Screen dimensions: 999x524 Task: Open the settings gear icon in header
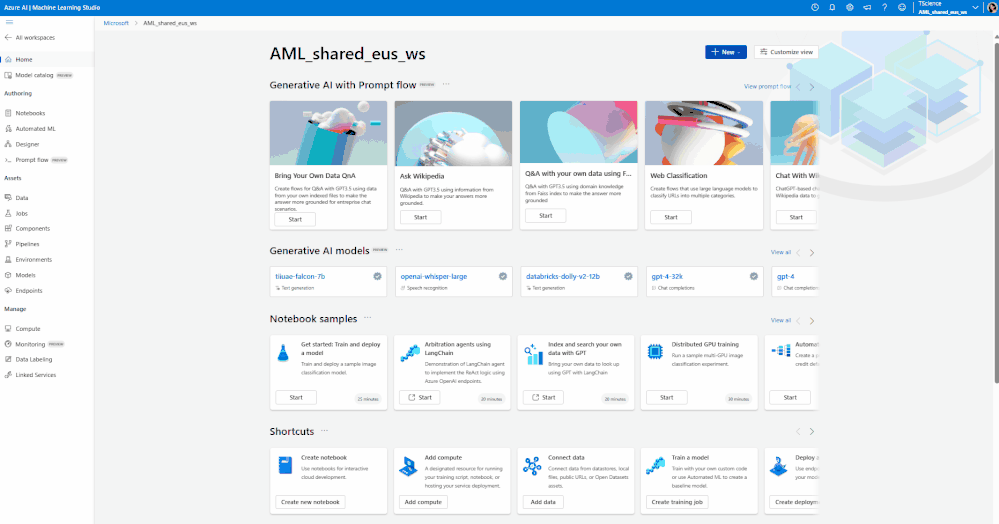(x=850, y=8)
